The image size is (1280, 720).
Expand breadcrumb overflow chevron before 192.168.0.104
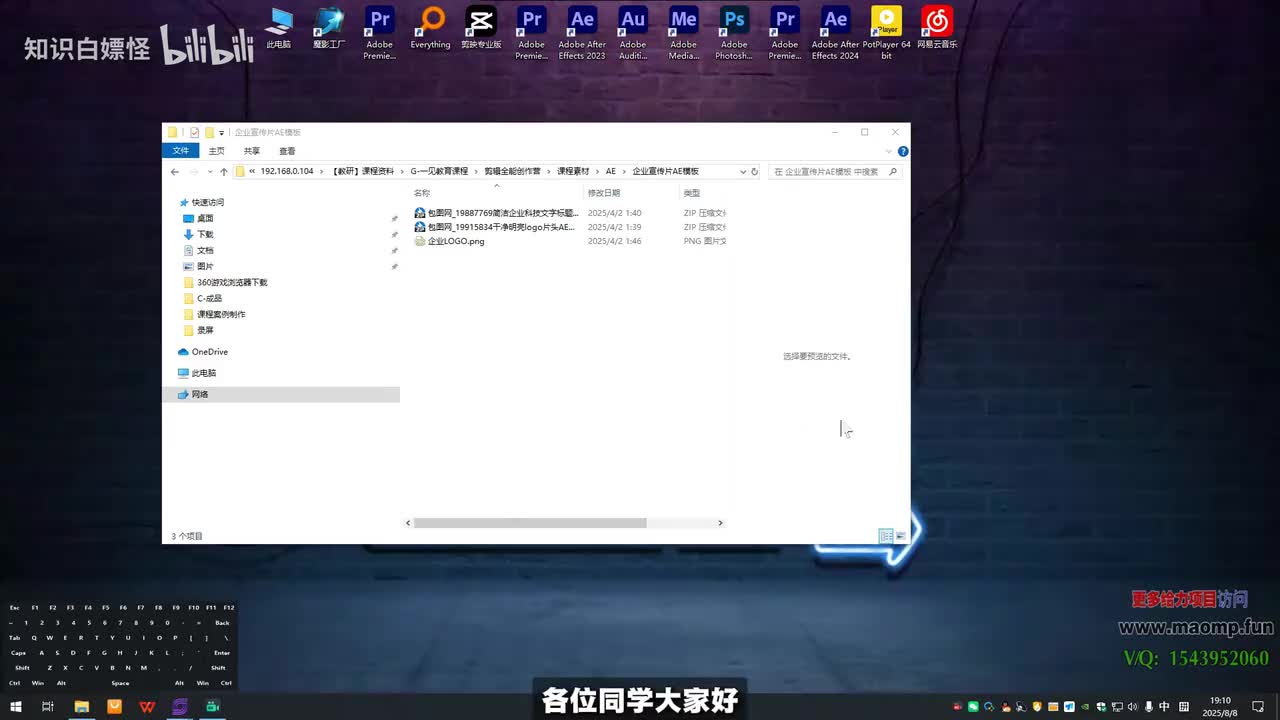(x=252, y=171)
